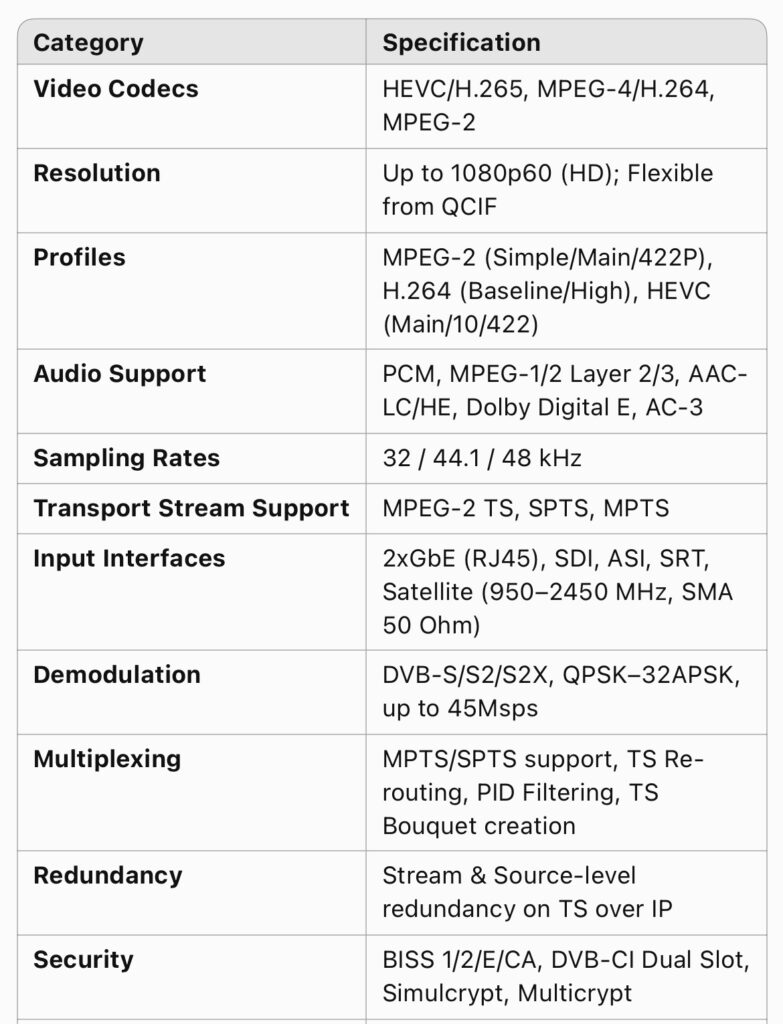Click the Profiles row label
The width and height of the screenshot is (783, 1024).
tap(79, 257)
